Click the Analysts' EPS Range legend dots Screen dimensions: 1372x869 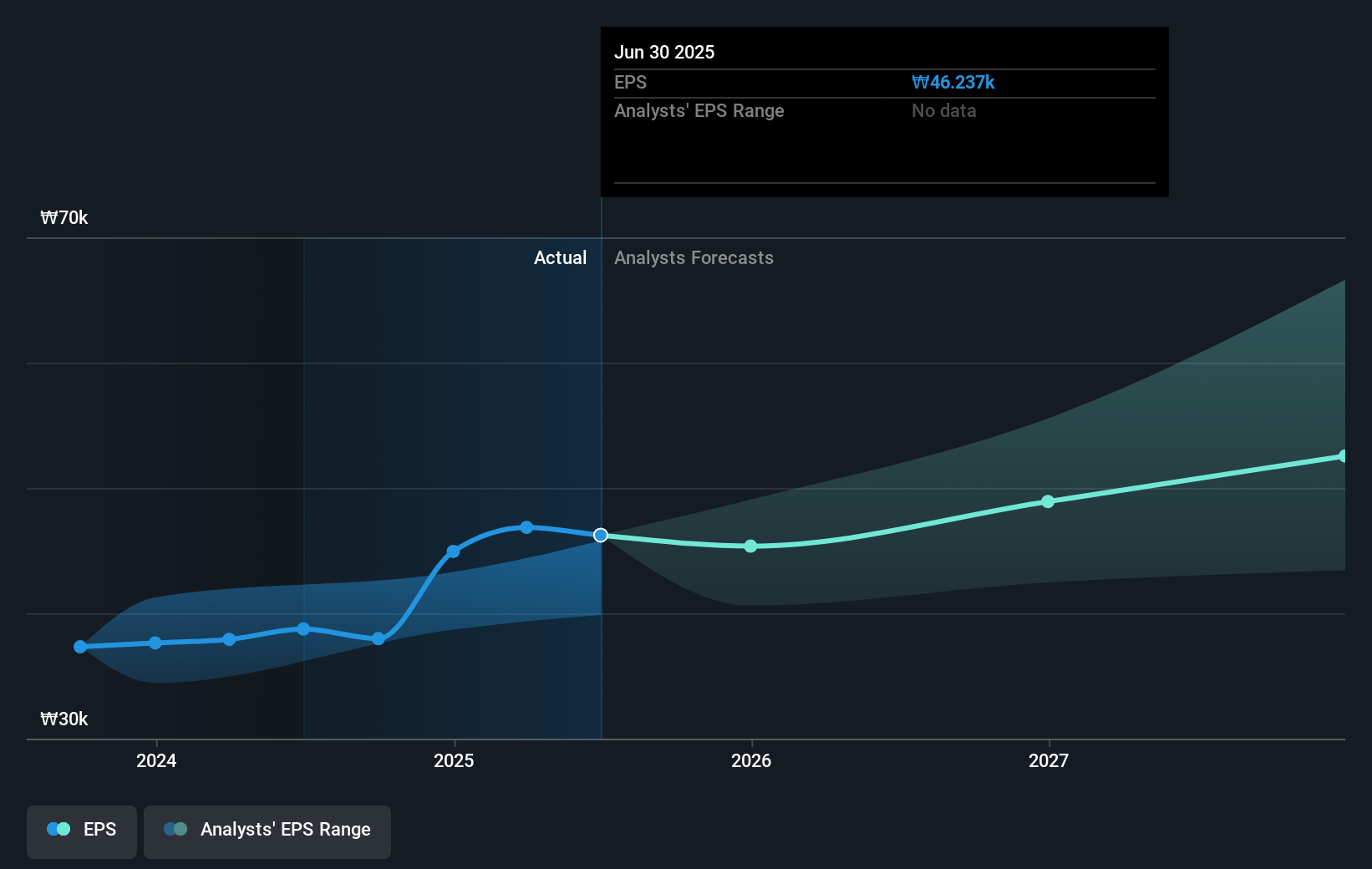point(174,829)
